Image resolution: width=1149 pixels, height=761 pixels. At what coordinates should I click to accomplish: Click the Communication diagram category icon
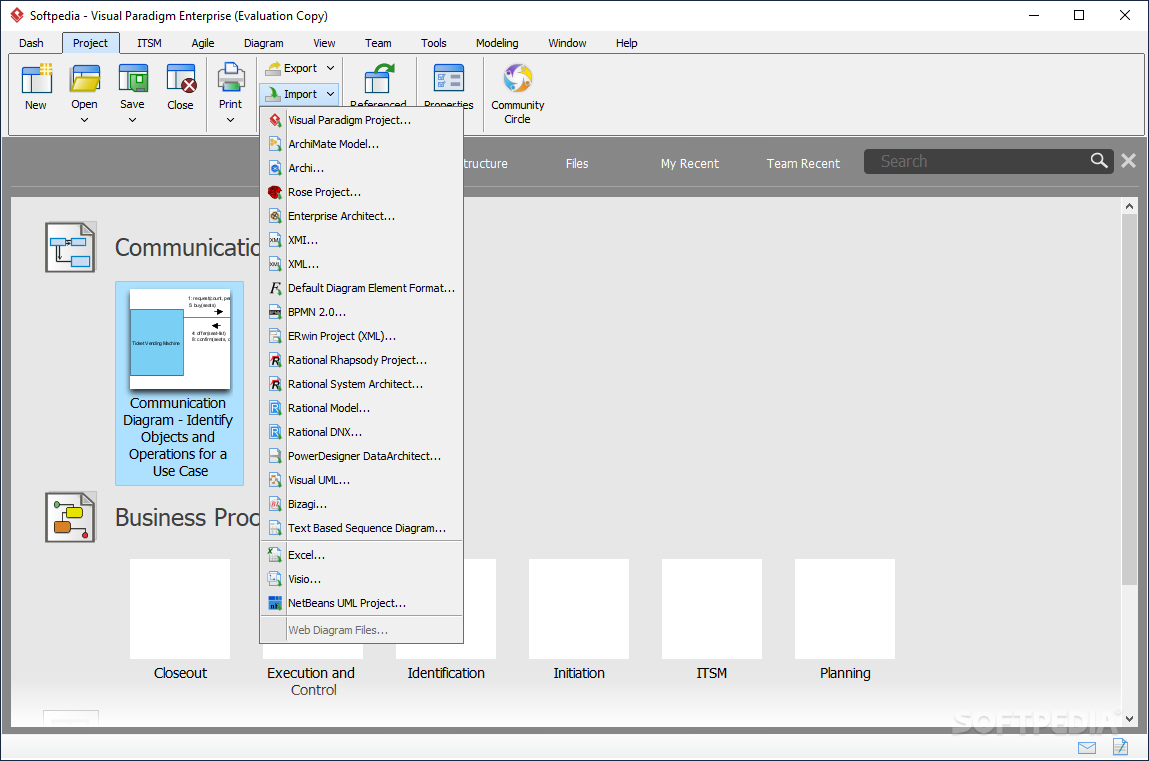click(70, 248)
